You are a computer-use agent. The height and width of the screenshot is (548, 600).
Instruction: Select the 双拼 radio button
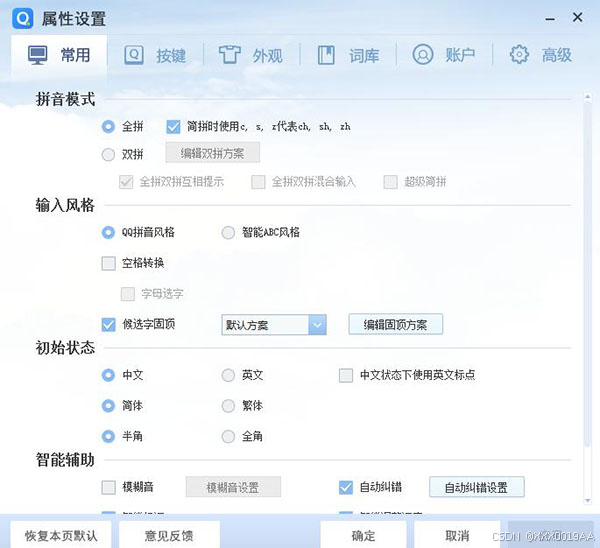tap(108, 155)
